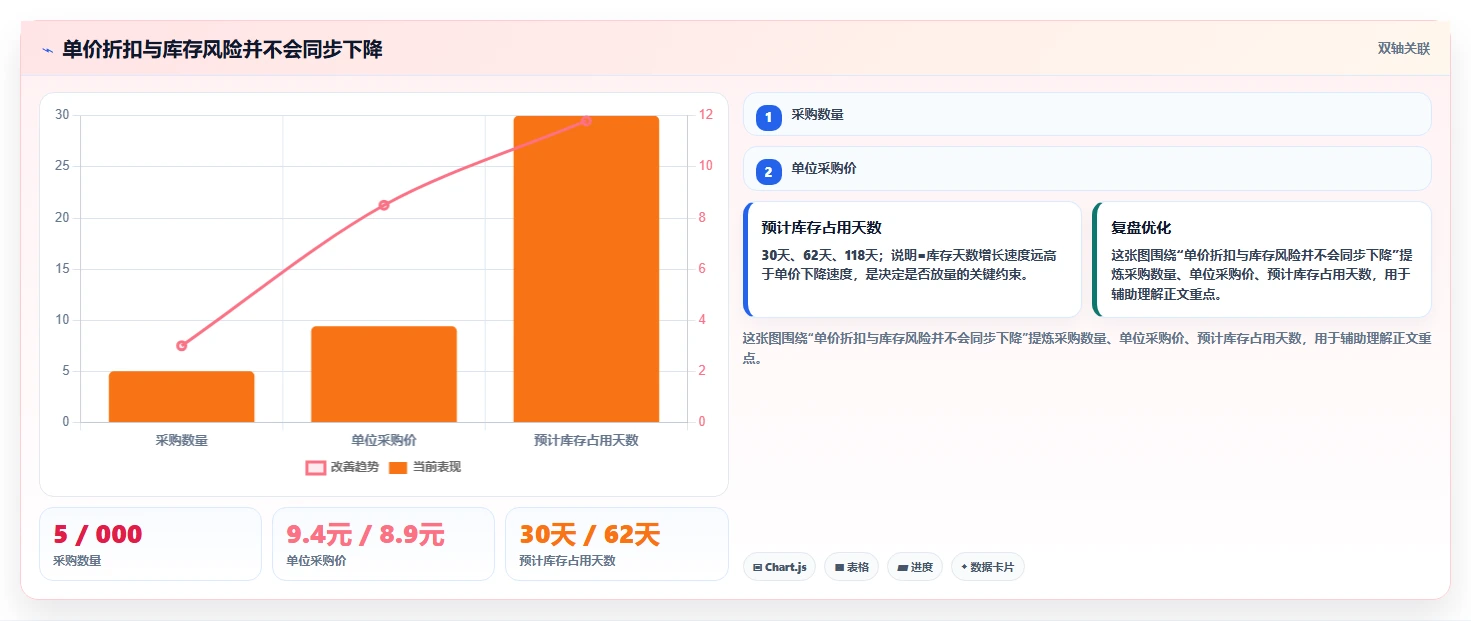Click the left axis value 30
Viewport: 1471px width, 621px height.
tap(62, 115)
